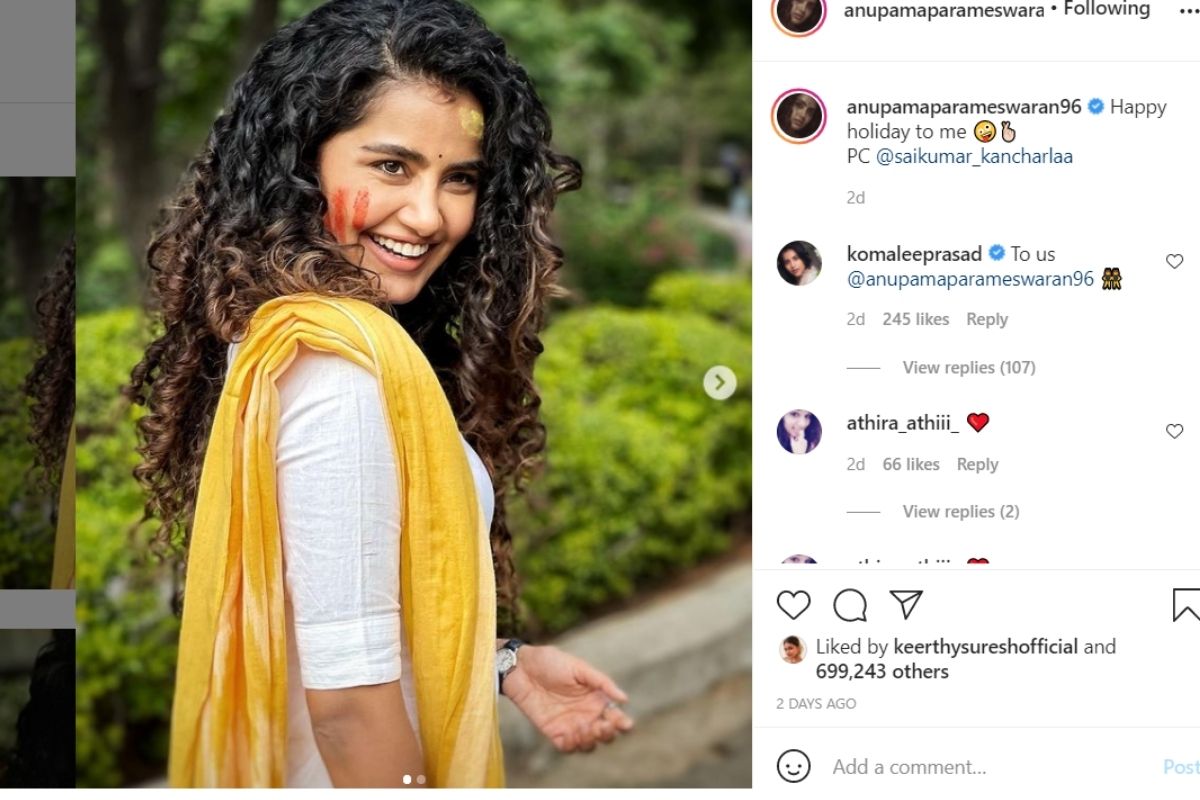
Task: Reply to komaleeprasad's comment
Action: (x=987, y=319)
